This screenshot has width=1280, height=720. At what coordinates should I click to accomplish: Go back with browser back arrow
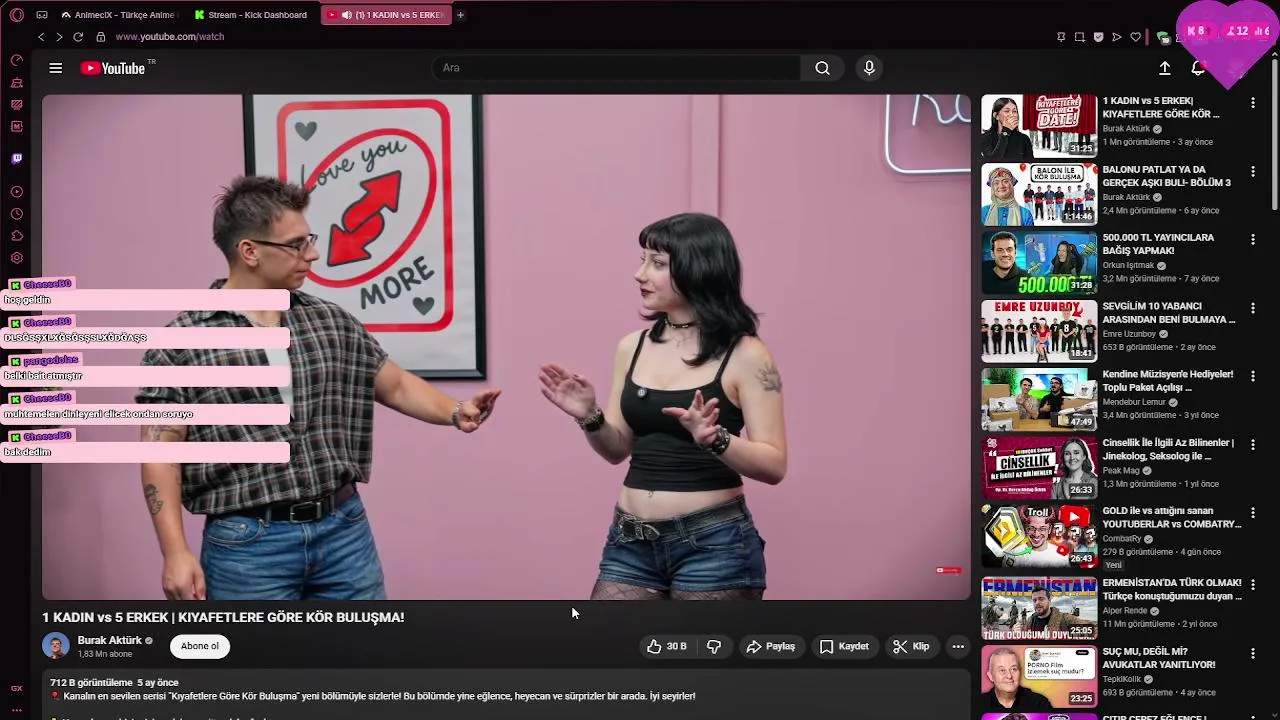(41, 37)
